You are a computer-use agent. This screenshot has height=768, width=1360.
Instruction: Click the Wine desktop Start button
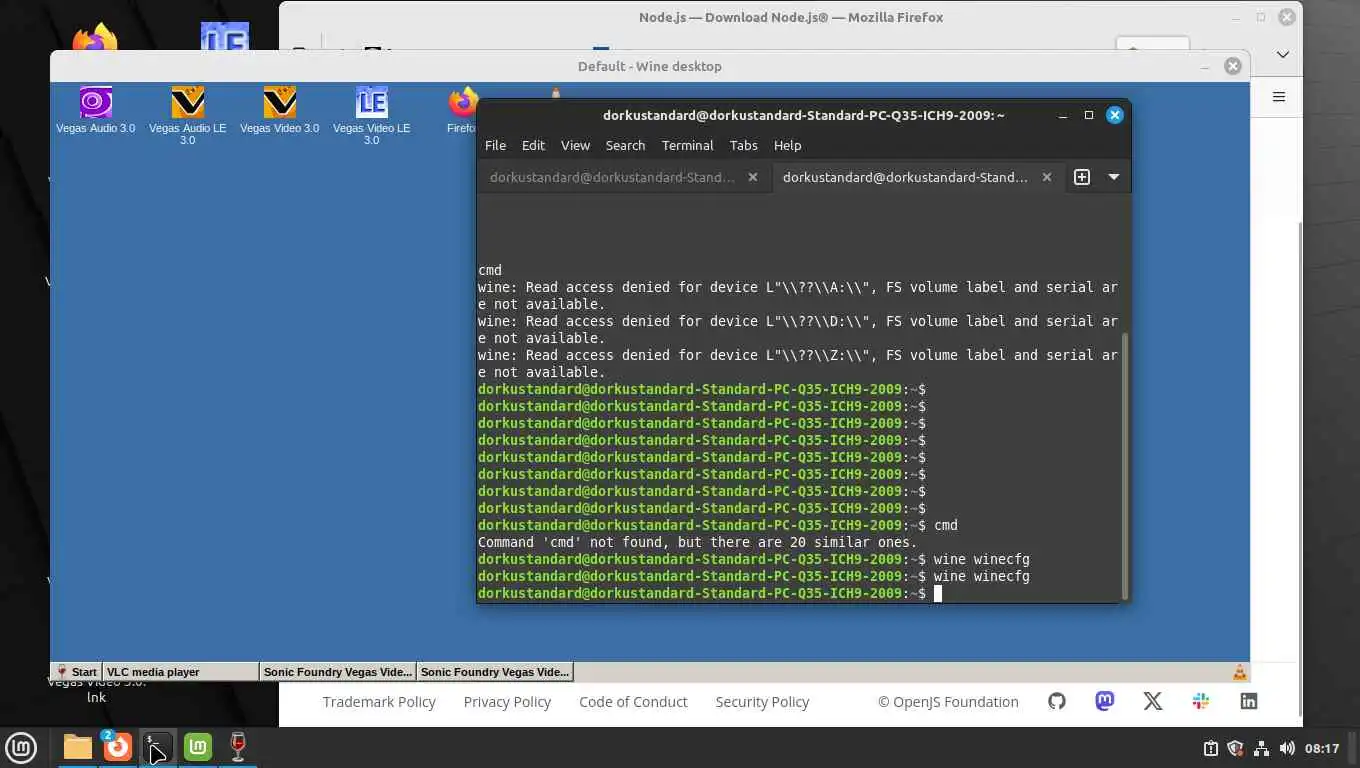pyautogui.click(x=77, y=672)
